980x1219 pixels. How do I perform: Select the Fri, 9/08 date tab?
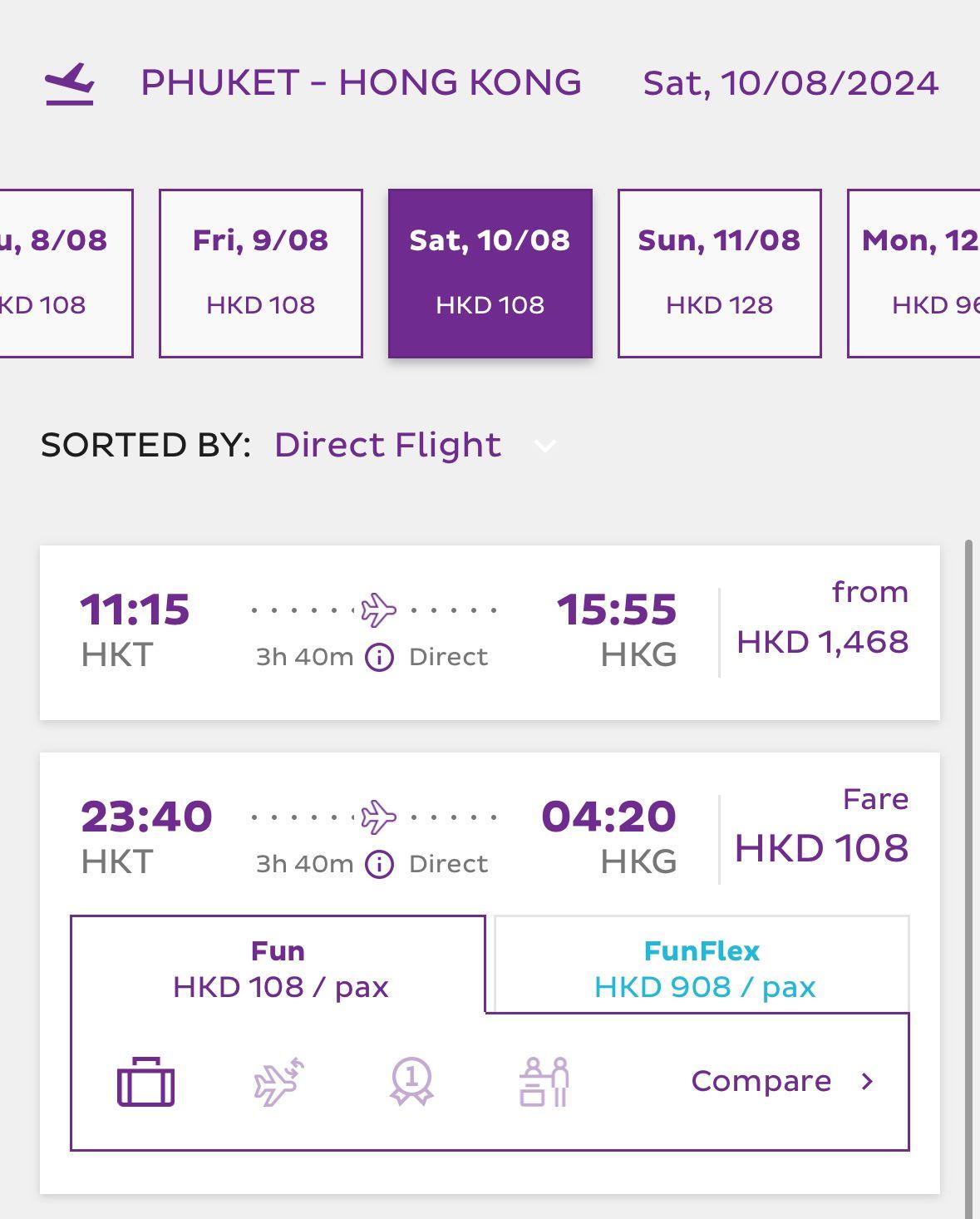[x=261, y=273]
